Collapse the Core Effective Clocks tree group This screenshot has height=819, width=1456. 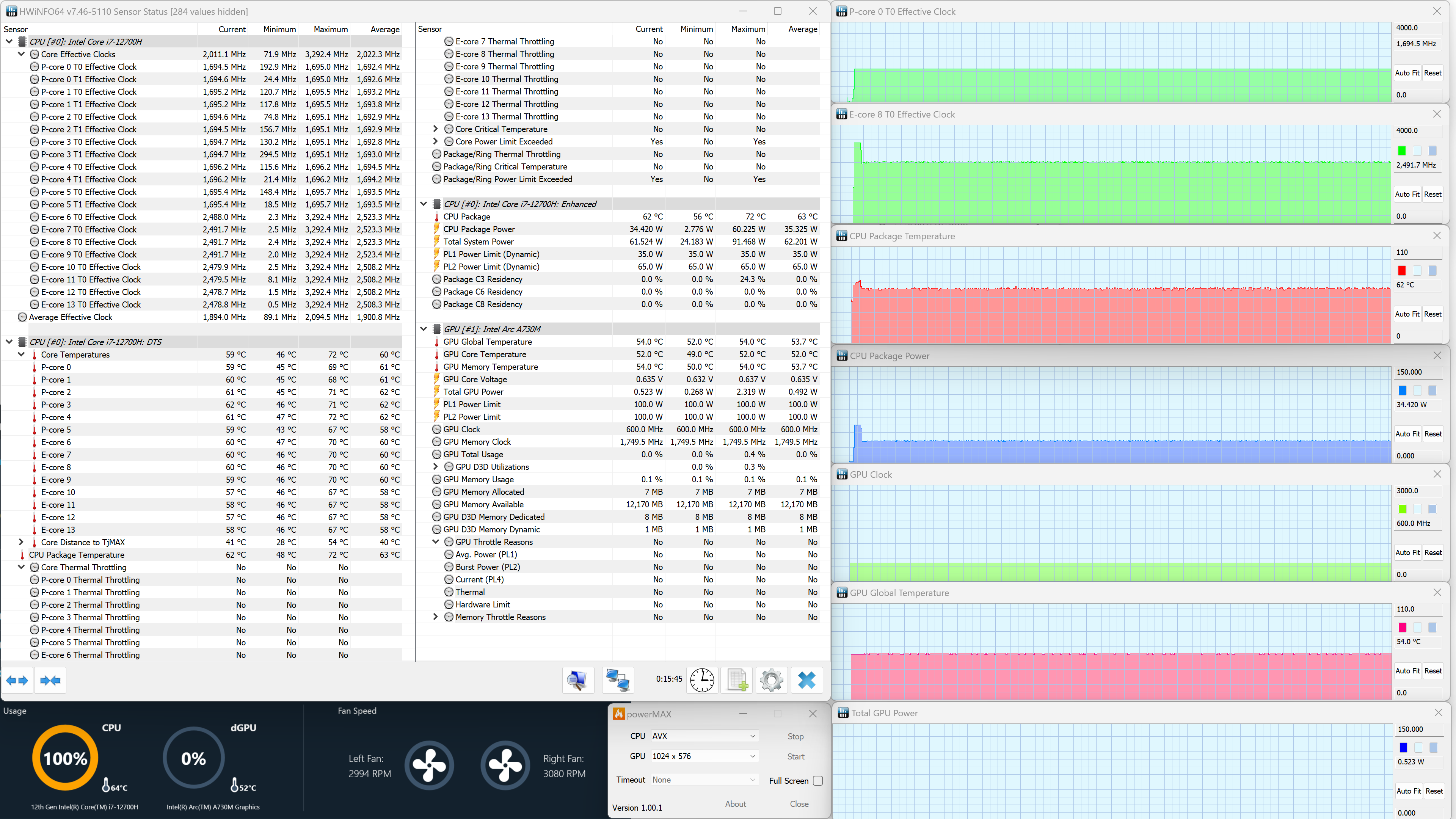pyautogui.click(x=22, y=54)
